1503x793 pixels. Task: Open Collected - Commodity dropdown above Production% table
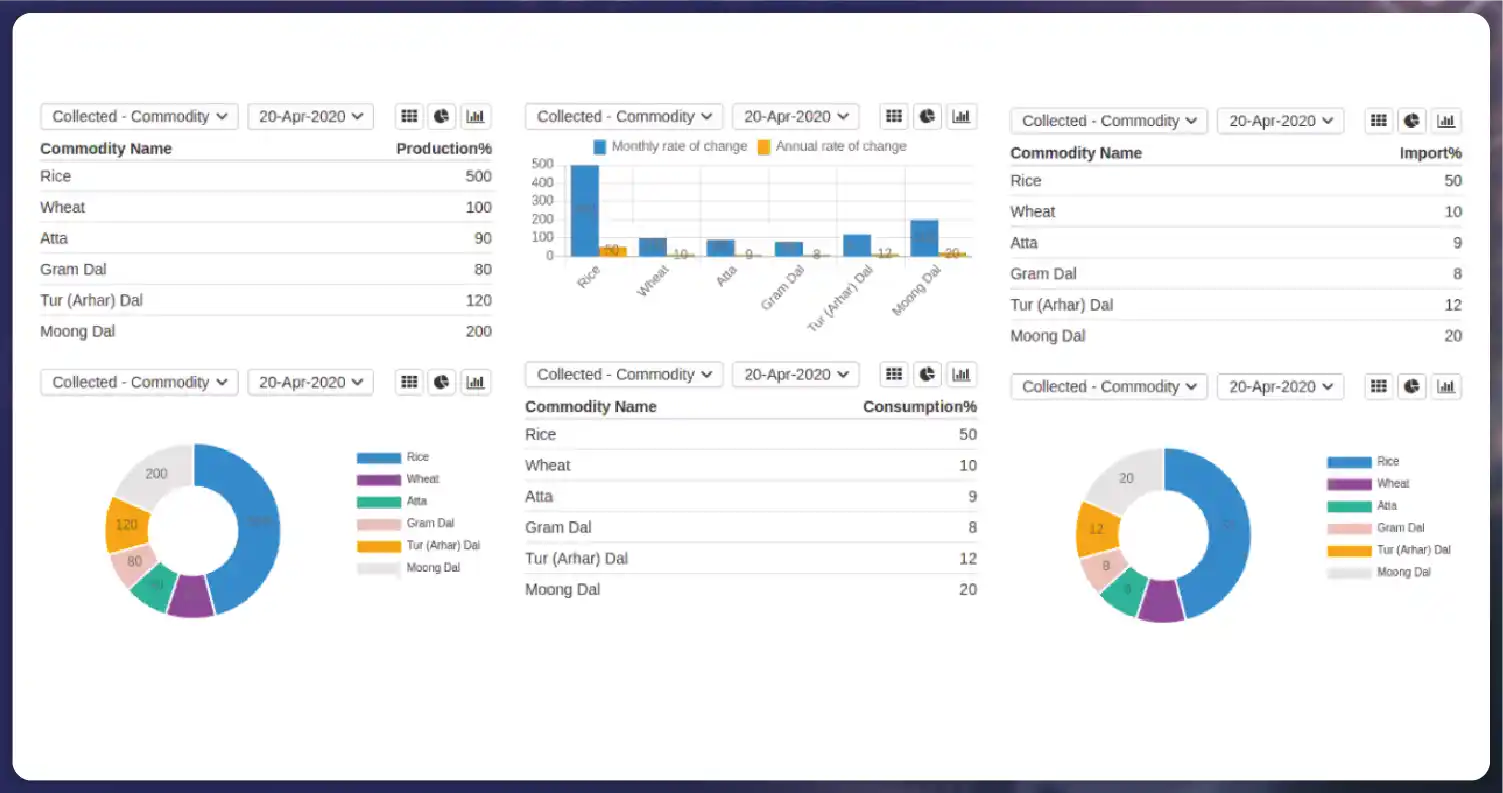(139, 116)
